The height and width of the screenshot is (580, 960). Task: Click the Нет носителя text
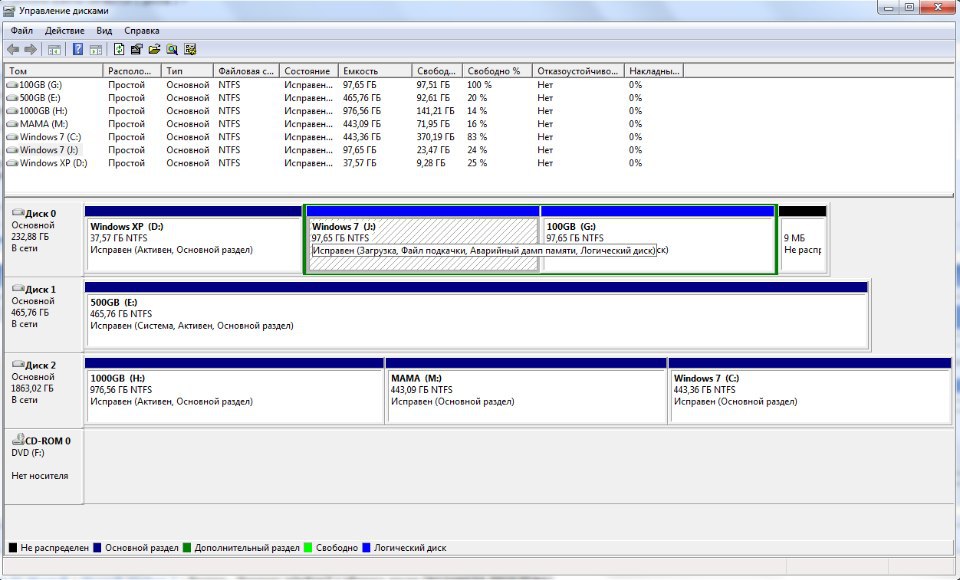pos(40,476)
